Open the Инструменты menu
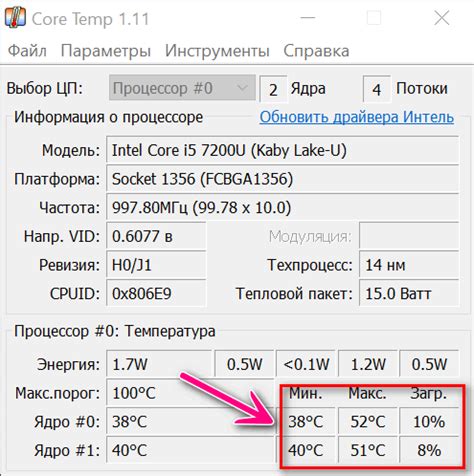Viewport: 474px width, 476px height. (x=217, y=51)
